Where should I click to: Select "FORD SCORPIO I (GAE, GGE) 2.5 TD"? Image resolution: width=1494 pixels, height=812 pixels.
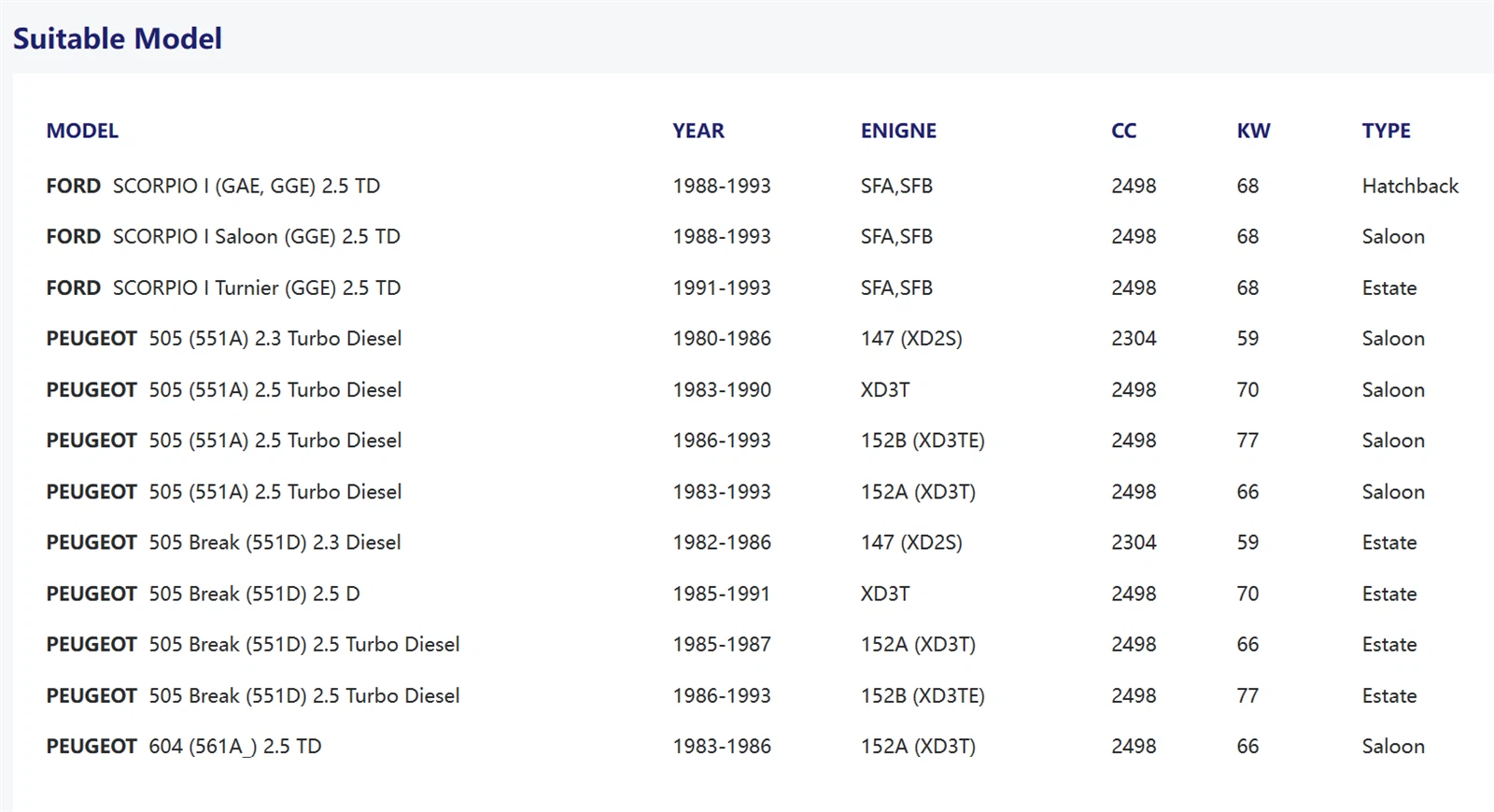coord(213,186)
